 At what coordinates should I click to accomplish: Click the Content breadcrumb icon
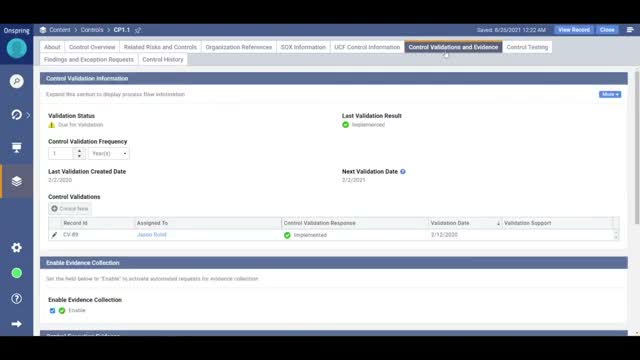tap(43, 30)
